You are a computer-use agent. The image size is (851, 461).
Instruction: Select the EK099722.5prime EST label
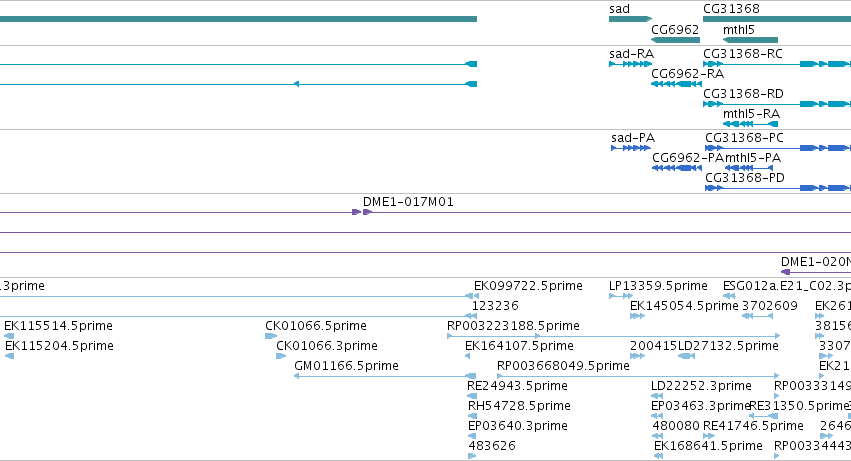click(x=528, y=286)
